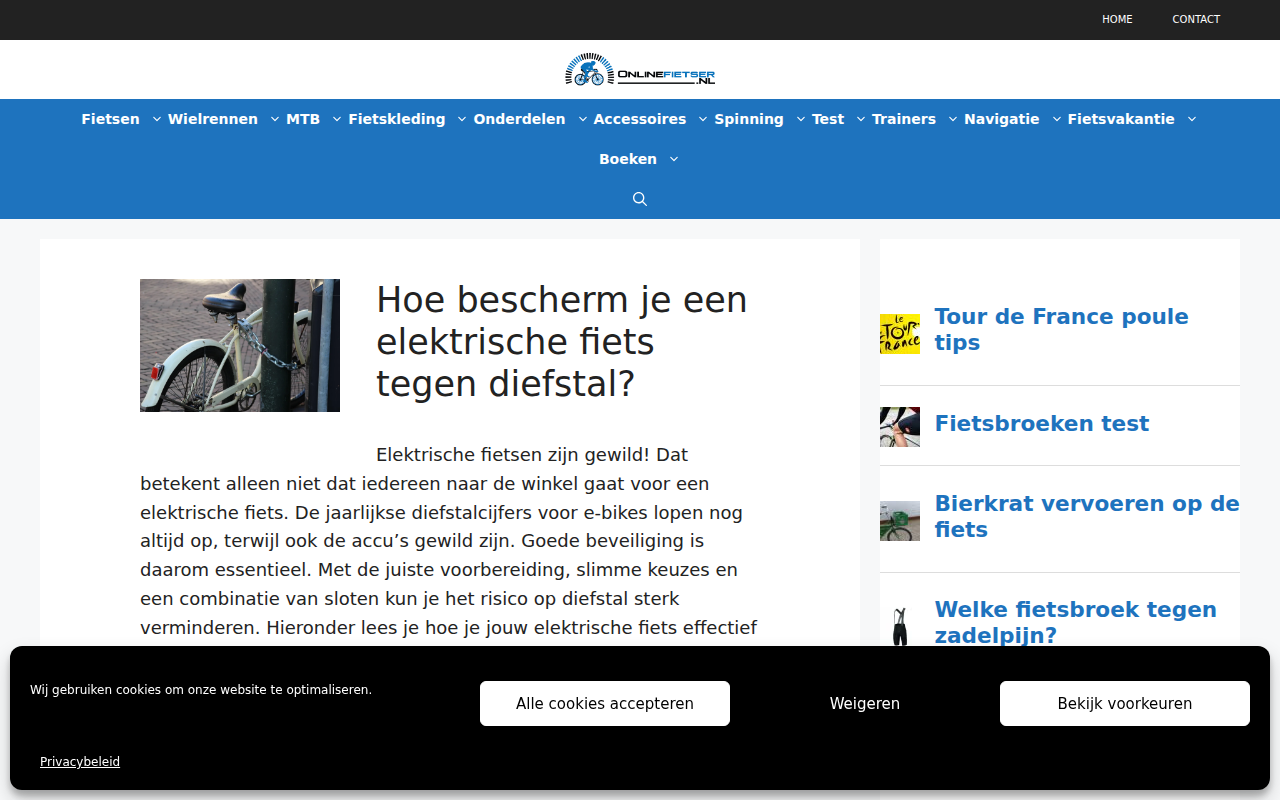1280x800 pixels.
Task: Open the MTB menu item
Action: [303, 119]
